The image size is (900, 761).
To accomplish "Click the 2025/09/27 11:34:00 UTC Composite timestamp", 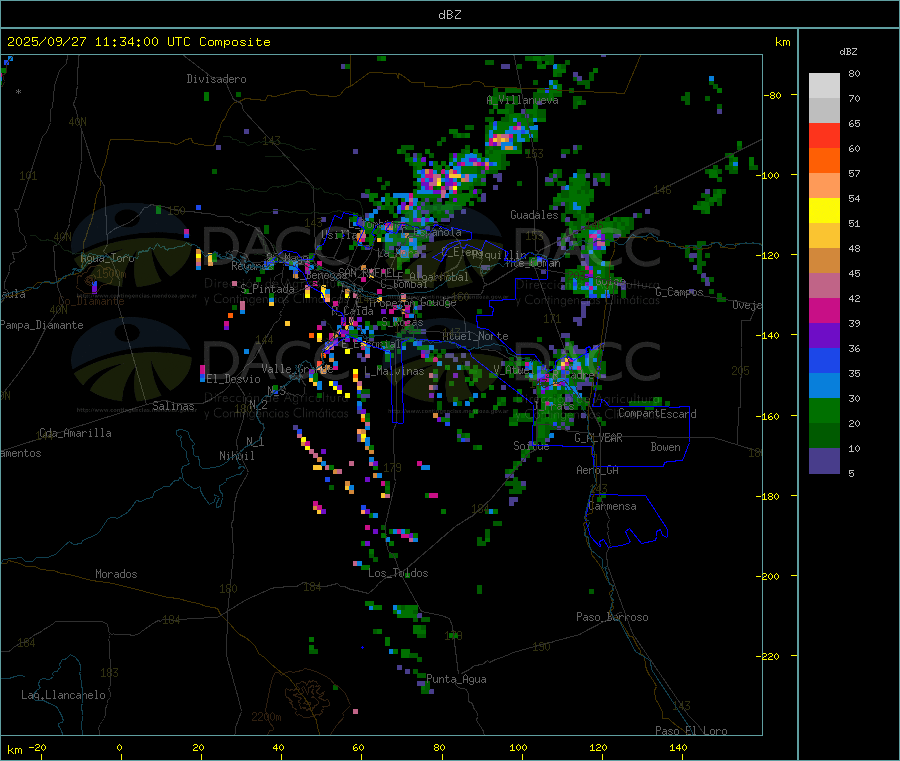I will pyautogui.click(x=139, y=42).
